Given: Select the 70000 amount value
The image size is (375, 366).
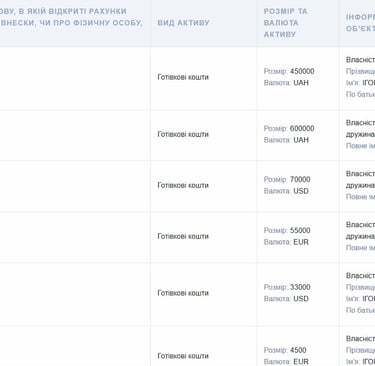Looking at the screenshot, I should (x=300, y=179).
